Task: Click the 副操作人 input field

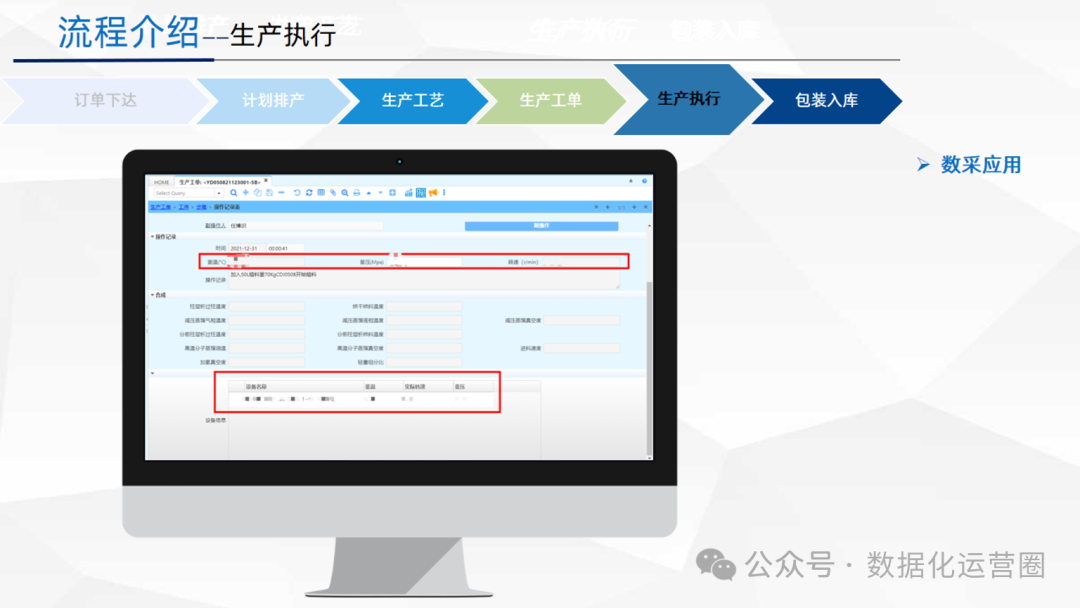Action: 306,226
